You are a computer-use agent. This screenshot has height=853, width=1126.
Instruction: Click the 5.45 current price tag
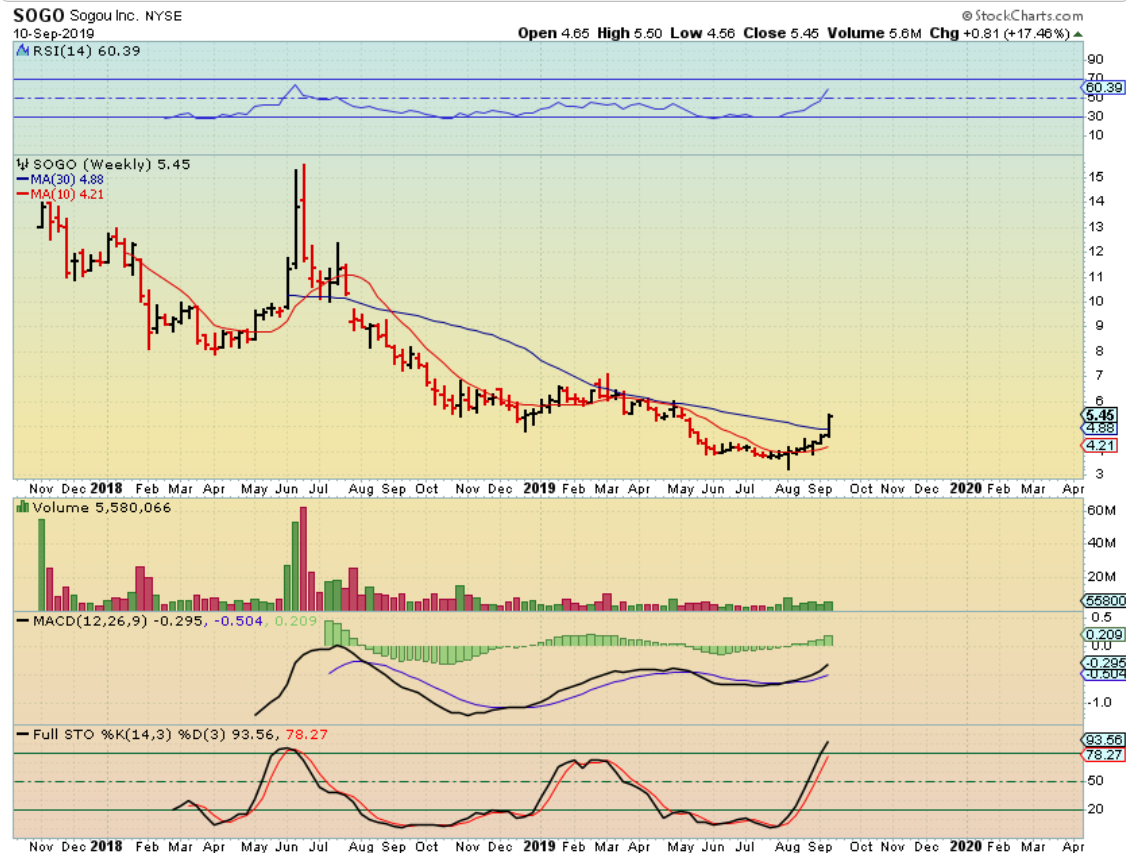[1099, 414]
